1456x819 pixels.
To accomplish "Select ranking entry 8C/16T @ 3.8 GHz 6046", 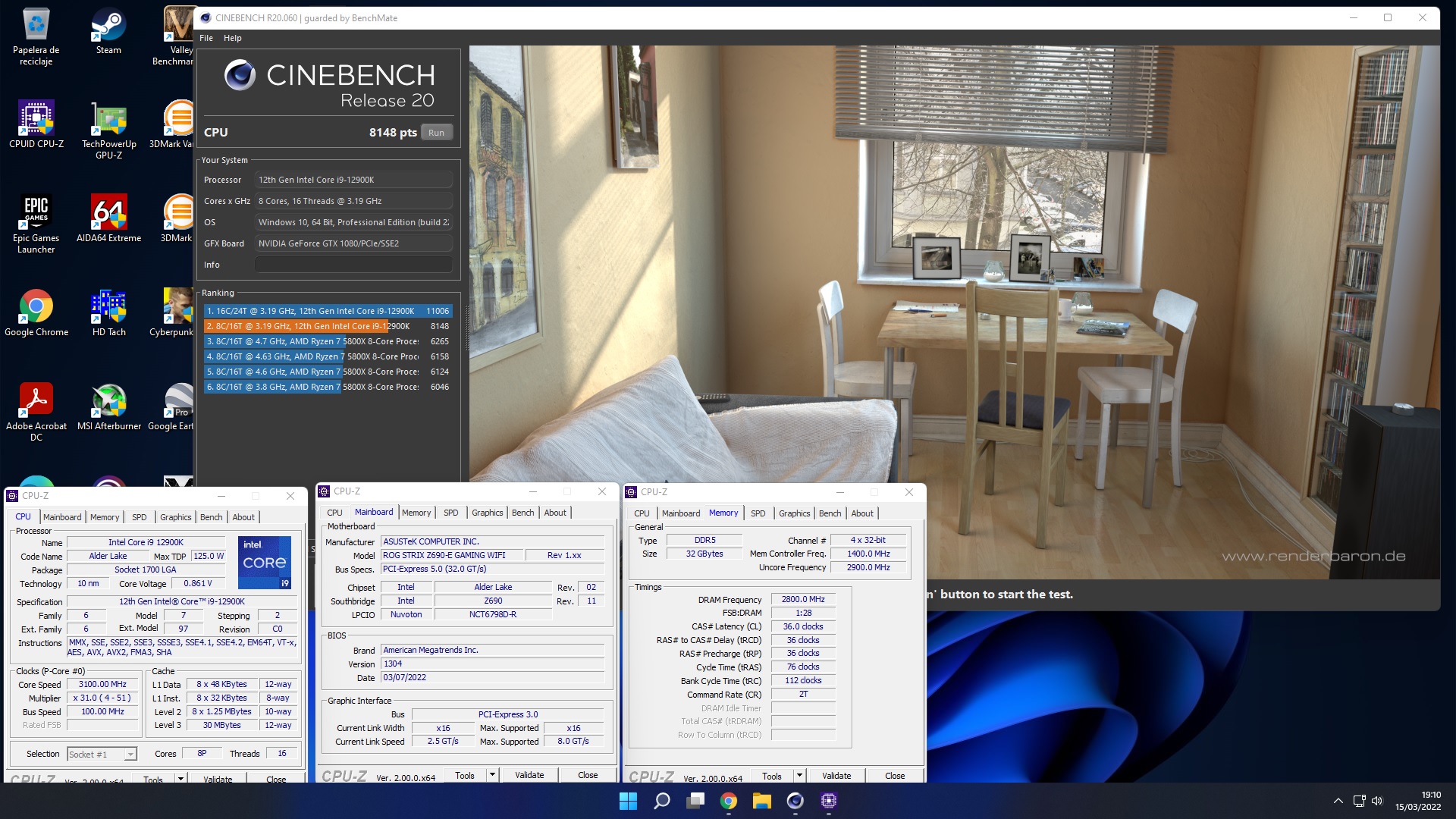I will [x=328, y=387].
